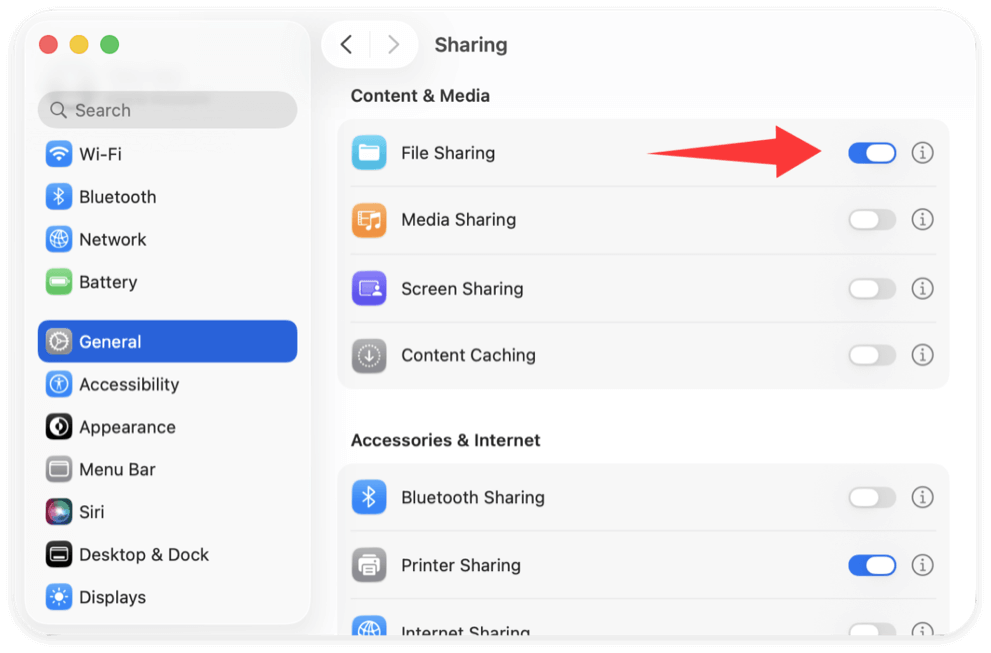
Task: Click the Screen Sharing display icon
Action: click(369, 288)
